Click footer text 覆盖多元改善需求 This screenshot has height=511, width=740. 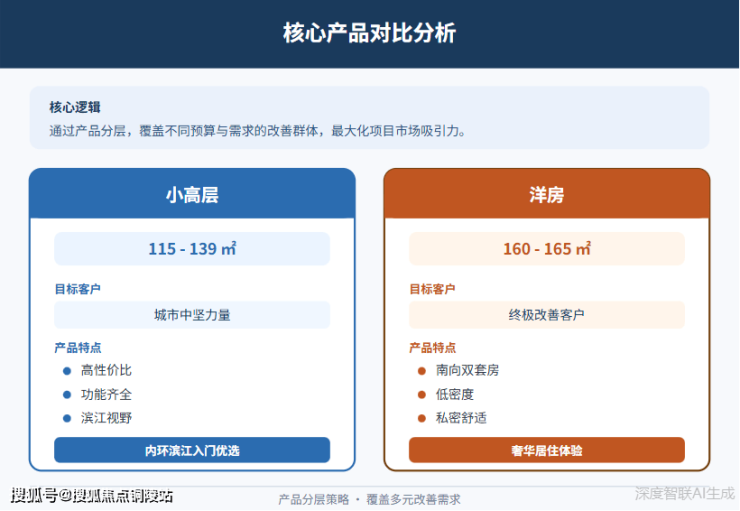pos(413,499)
